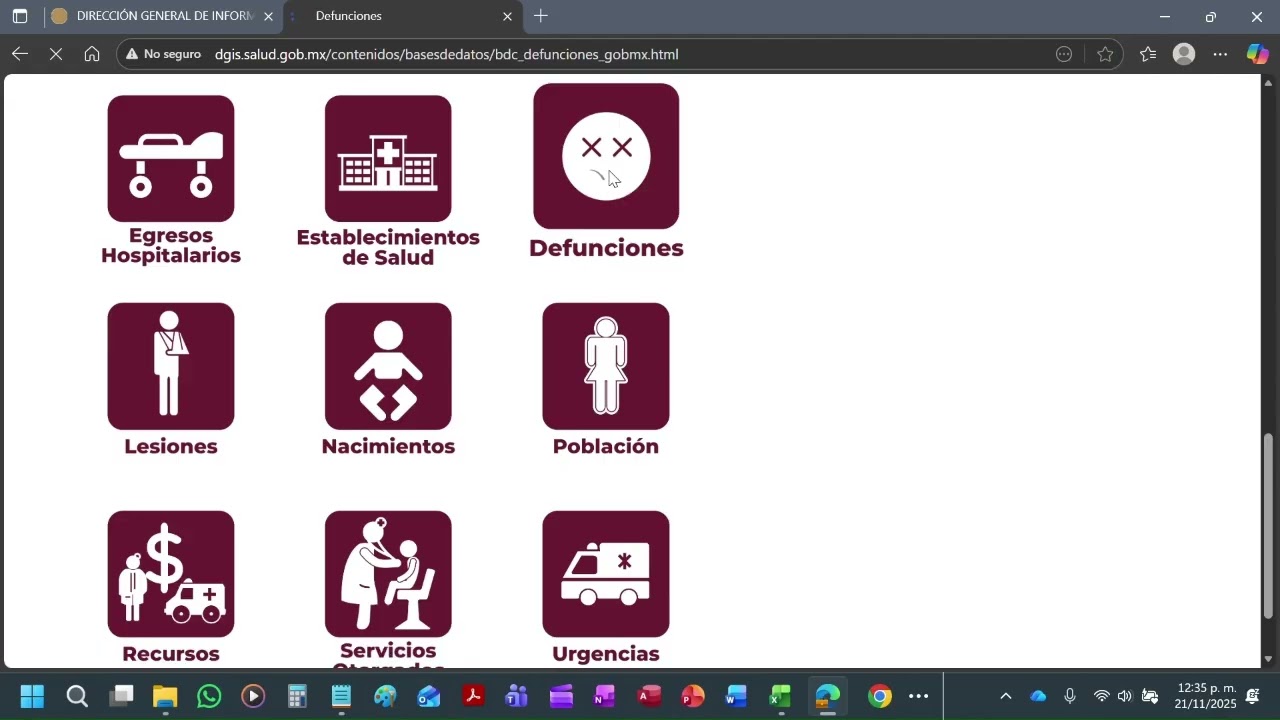Click the Urgencias text label
Image resolution: width=1280 pixels, height=720 pixels.
606,654
